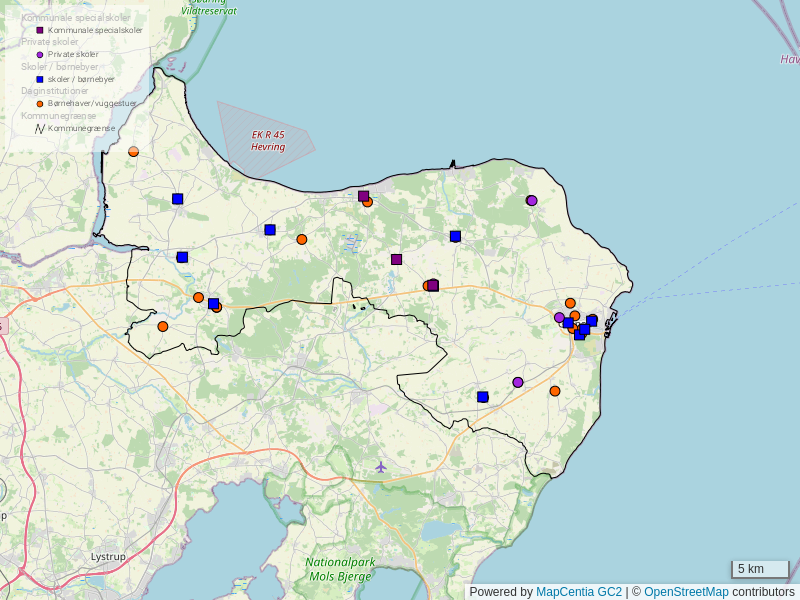Select the northernmost purple special school square marker
The height and width of the screenshot is (600, 800).
[x=364, y=196]
